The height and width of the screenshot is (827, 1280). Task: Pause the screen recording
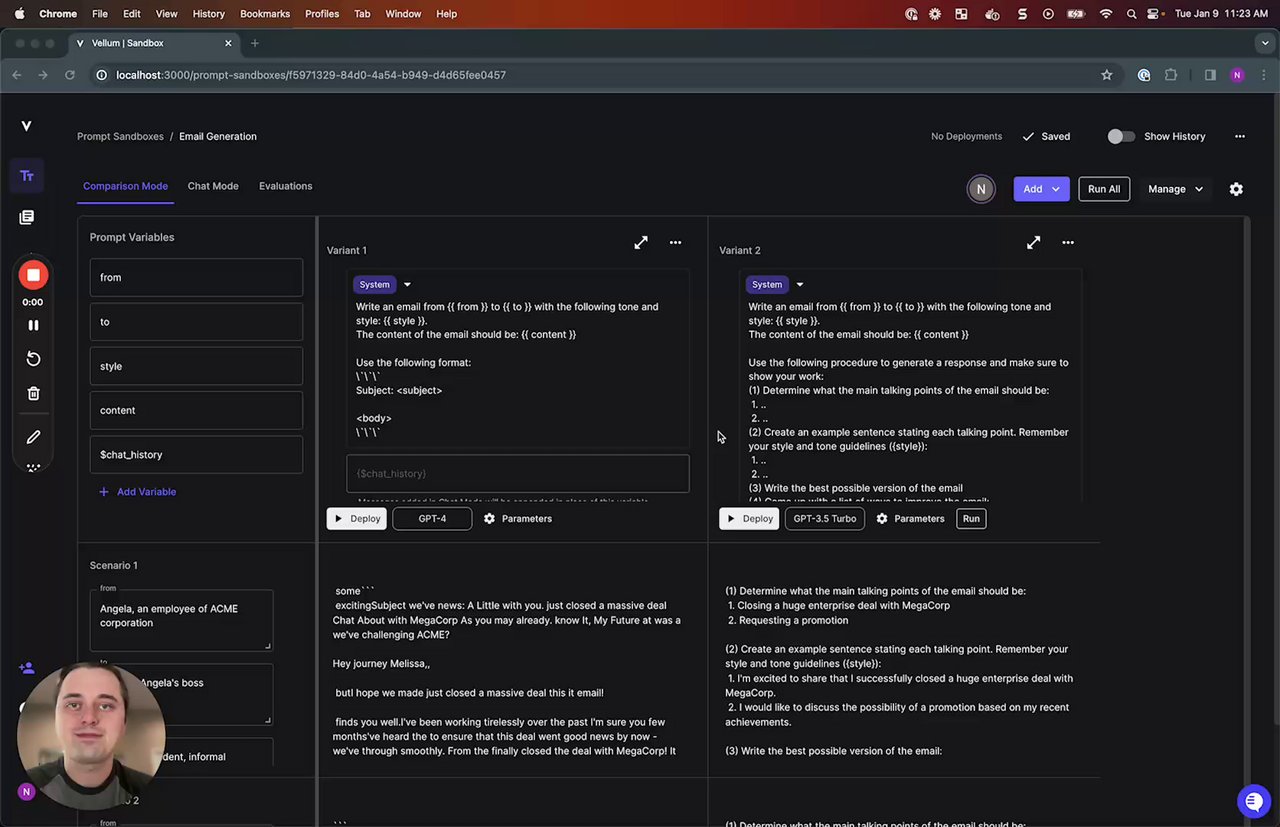point(33,325)
